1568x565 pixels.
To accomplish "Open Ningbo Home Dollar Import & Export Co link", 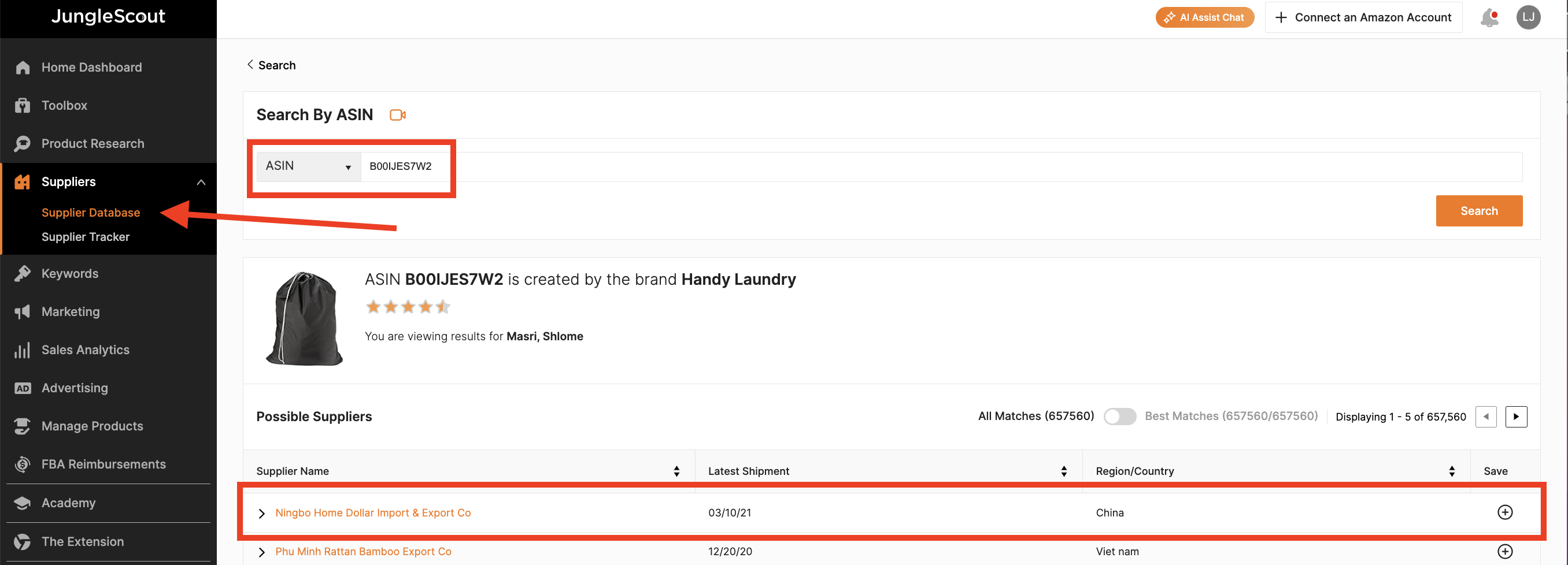I will click(x=372, y=514).
